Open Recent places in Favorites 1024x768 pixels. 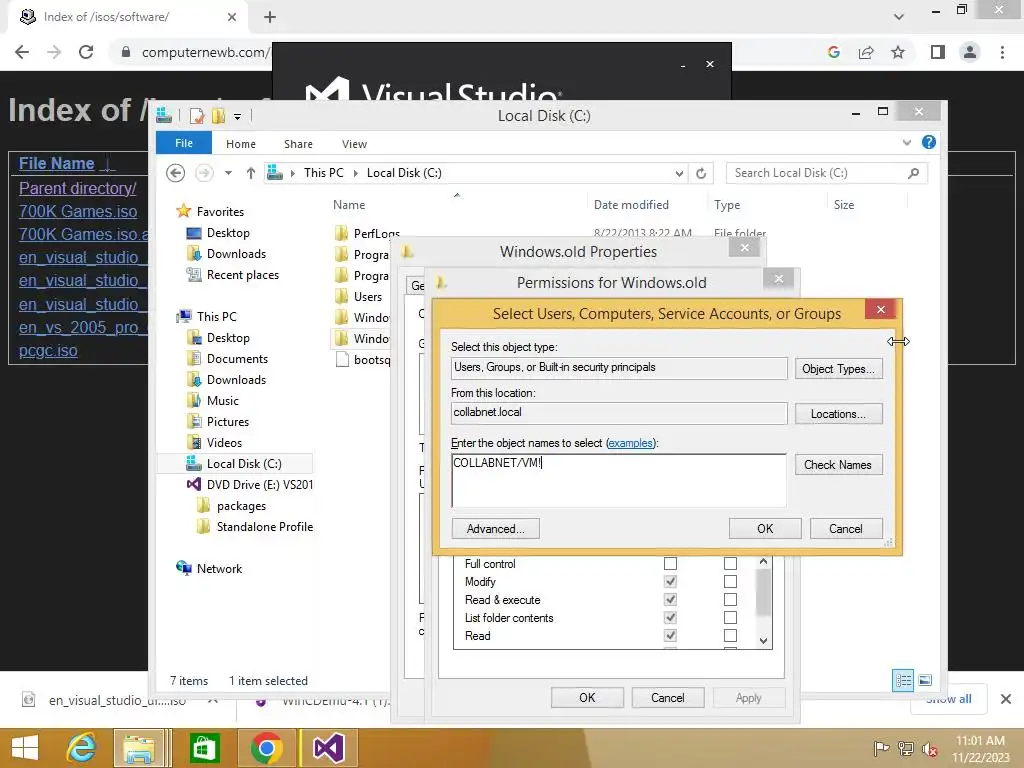(242, 275)
